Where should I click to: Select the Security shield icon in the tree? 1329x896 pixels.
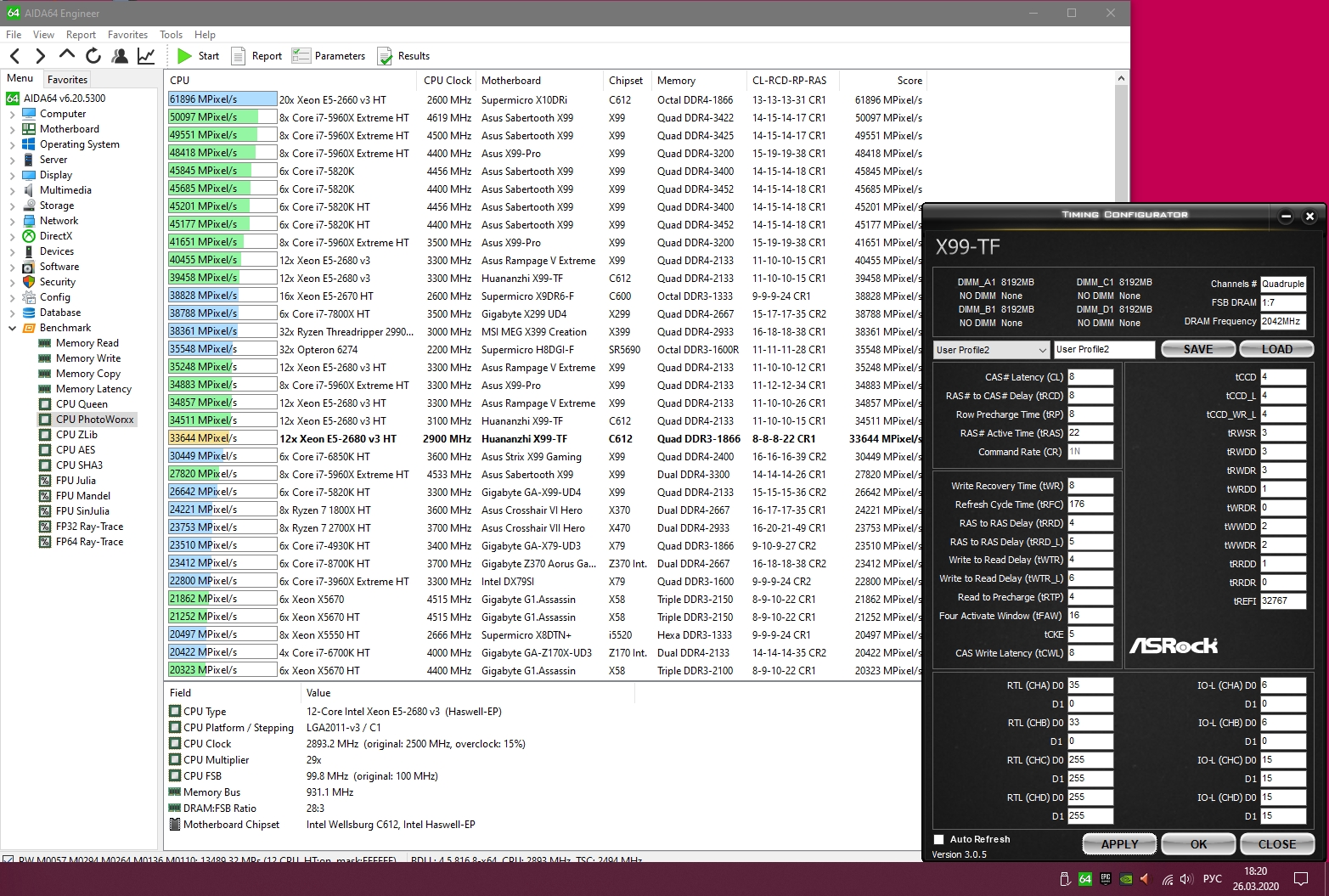[29, 282]
